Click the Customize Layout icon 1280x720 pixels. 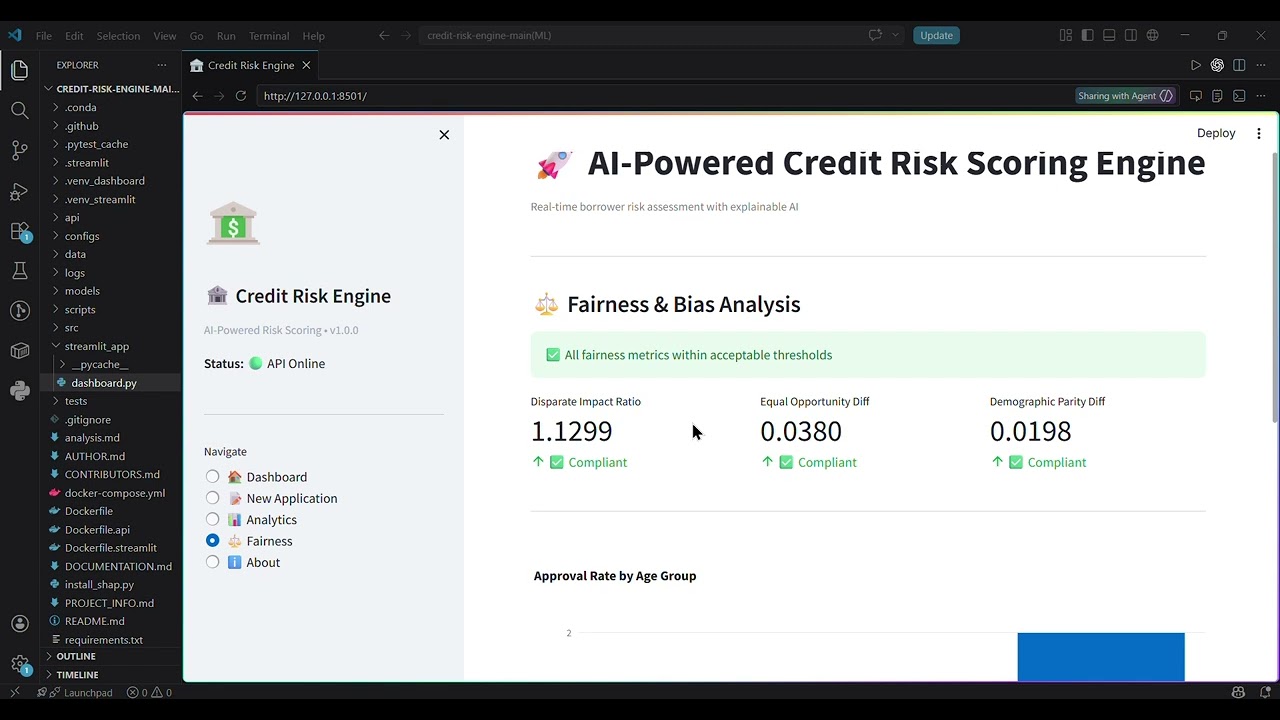coord(1066,35)
